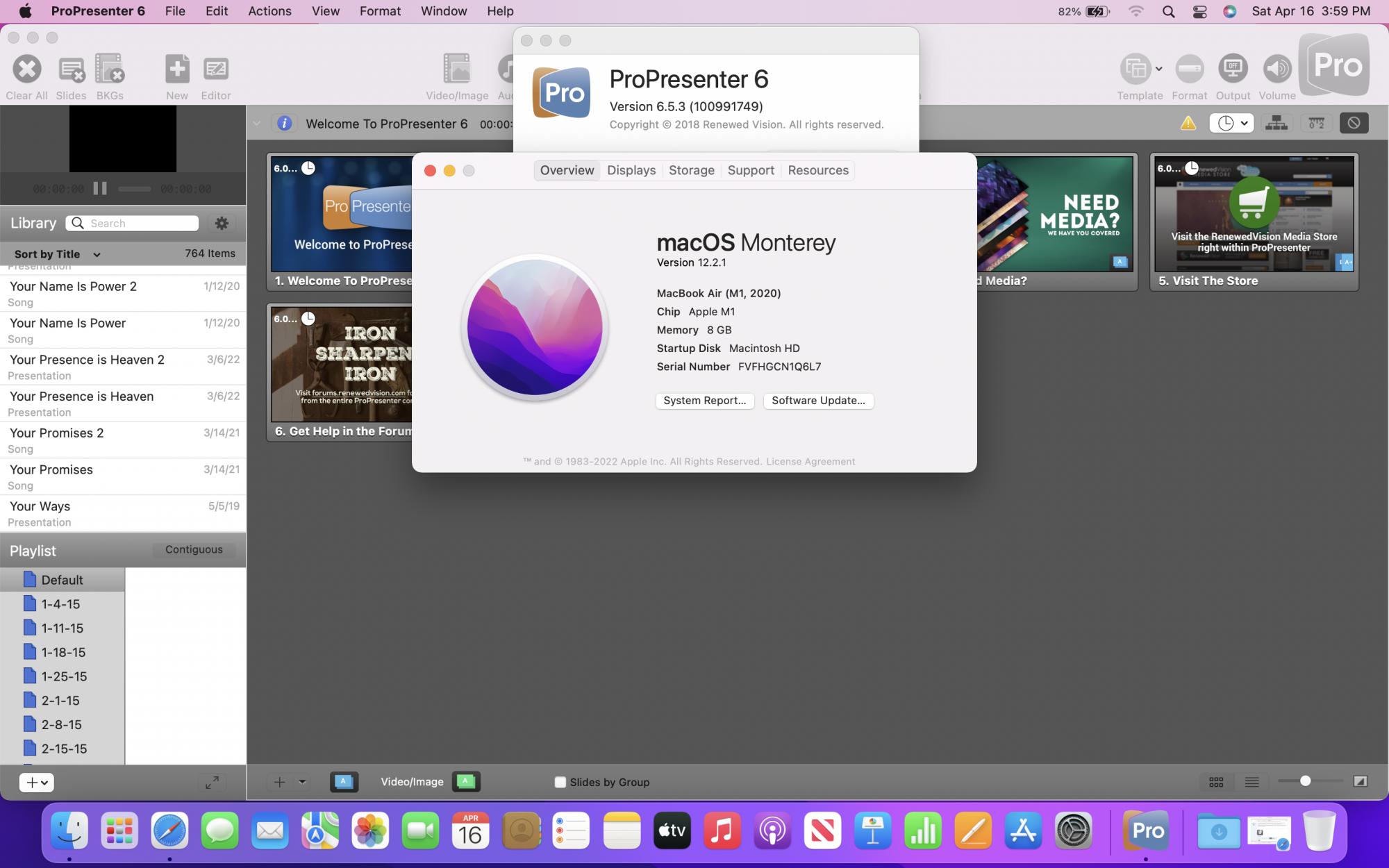Open the Editor from the toolbar

[x=216, y=69]
